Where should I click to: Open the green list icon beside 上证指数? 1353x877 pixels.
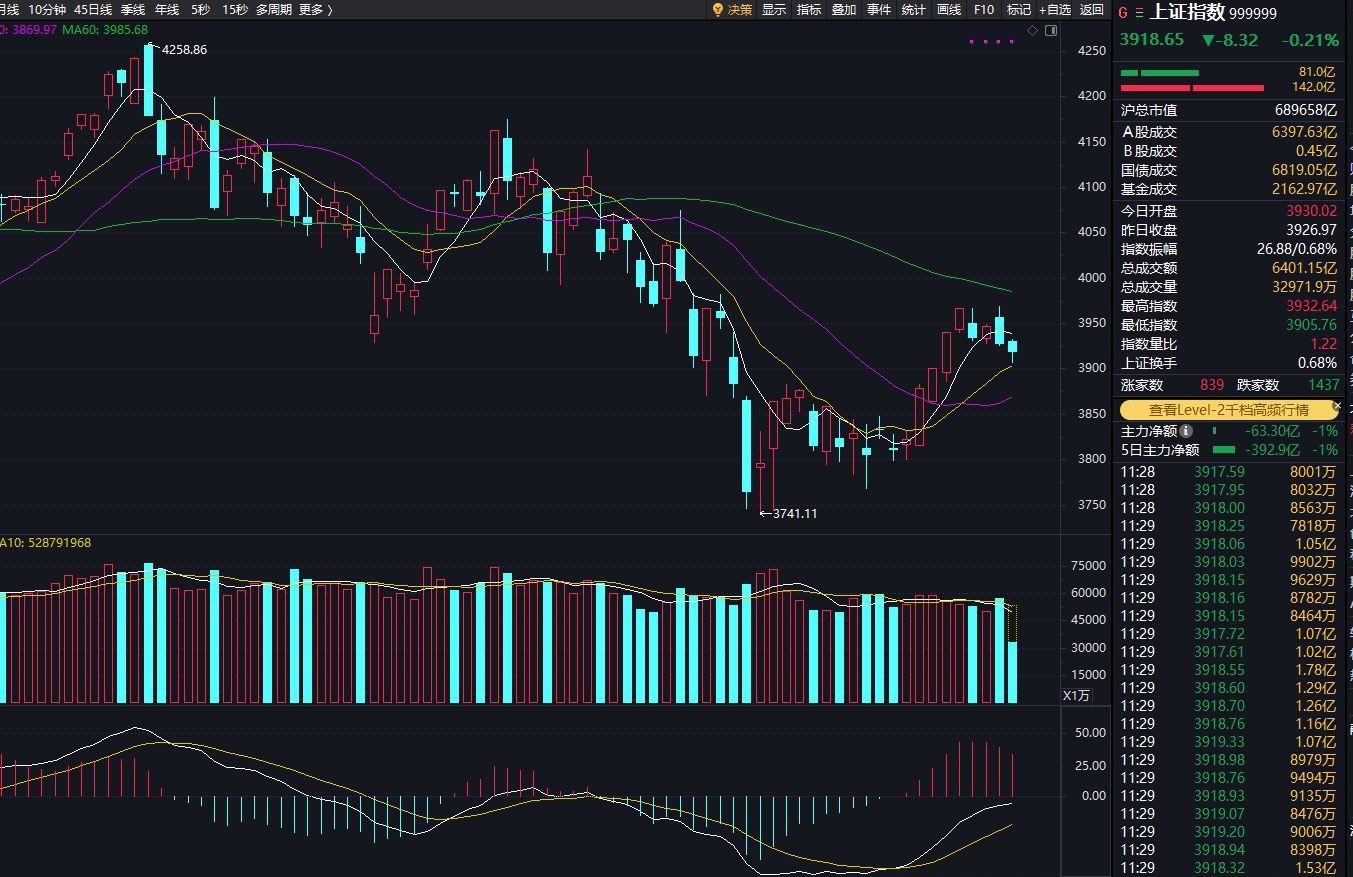(1139, 13)
